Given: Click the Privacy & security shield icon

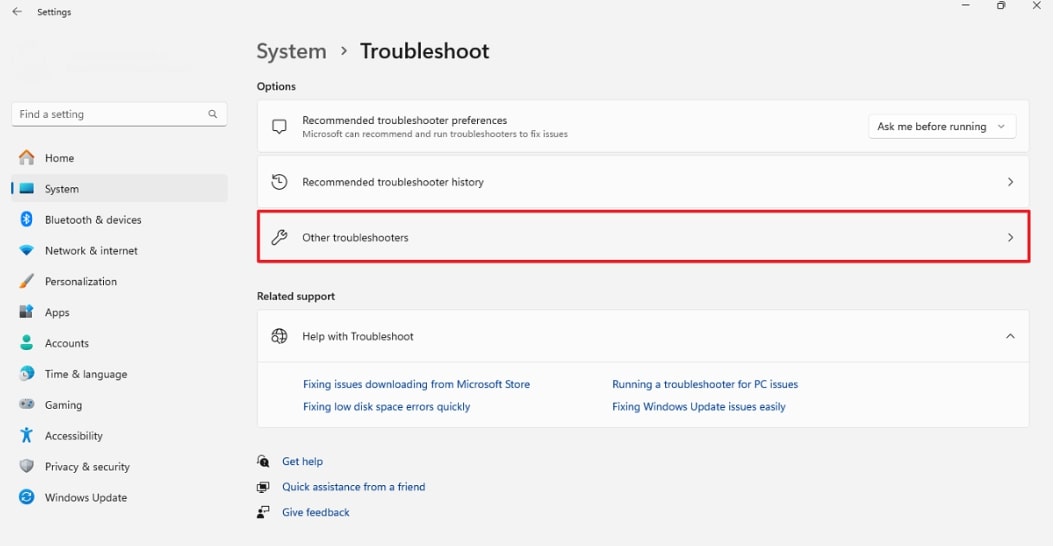Looking at the screenshot, I should [26, 467].
